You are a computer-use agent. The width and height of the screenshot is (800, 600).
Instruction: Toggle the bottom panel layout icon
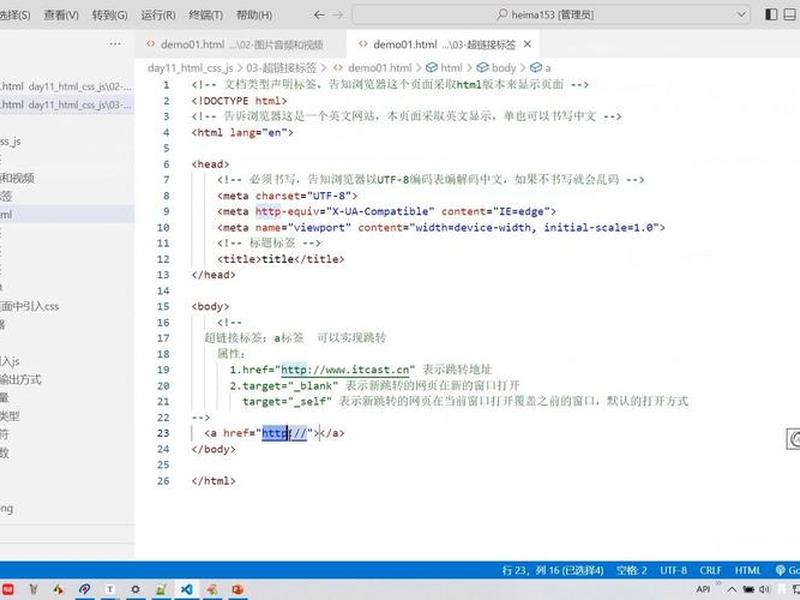[x=790, y=14]
